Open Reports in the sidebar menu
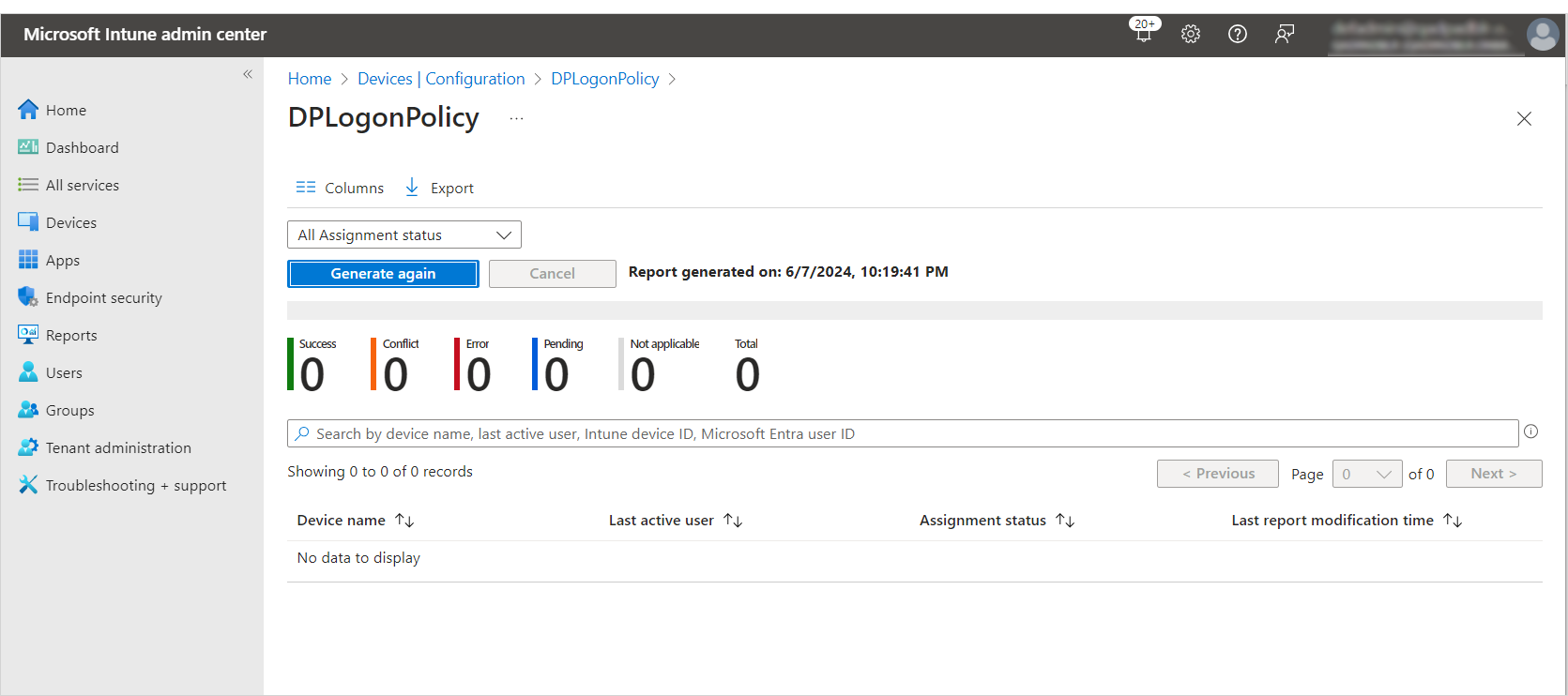 [71, 335]
